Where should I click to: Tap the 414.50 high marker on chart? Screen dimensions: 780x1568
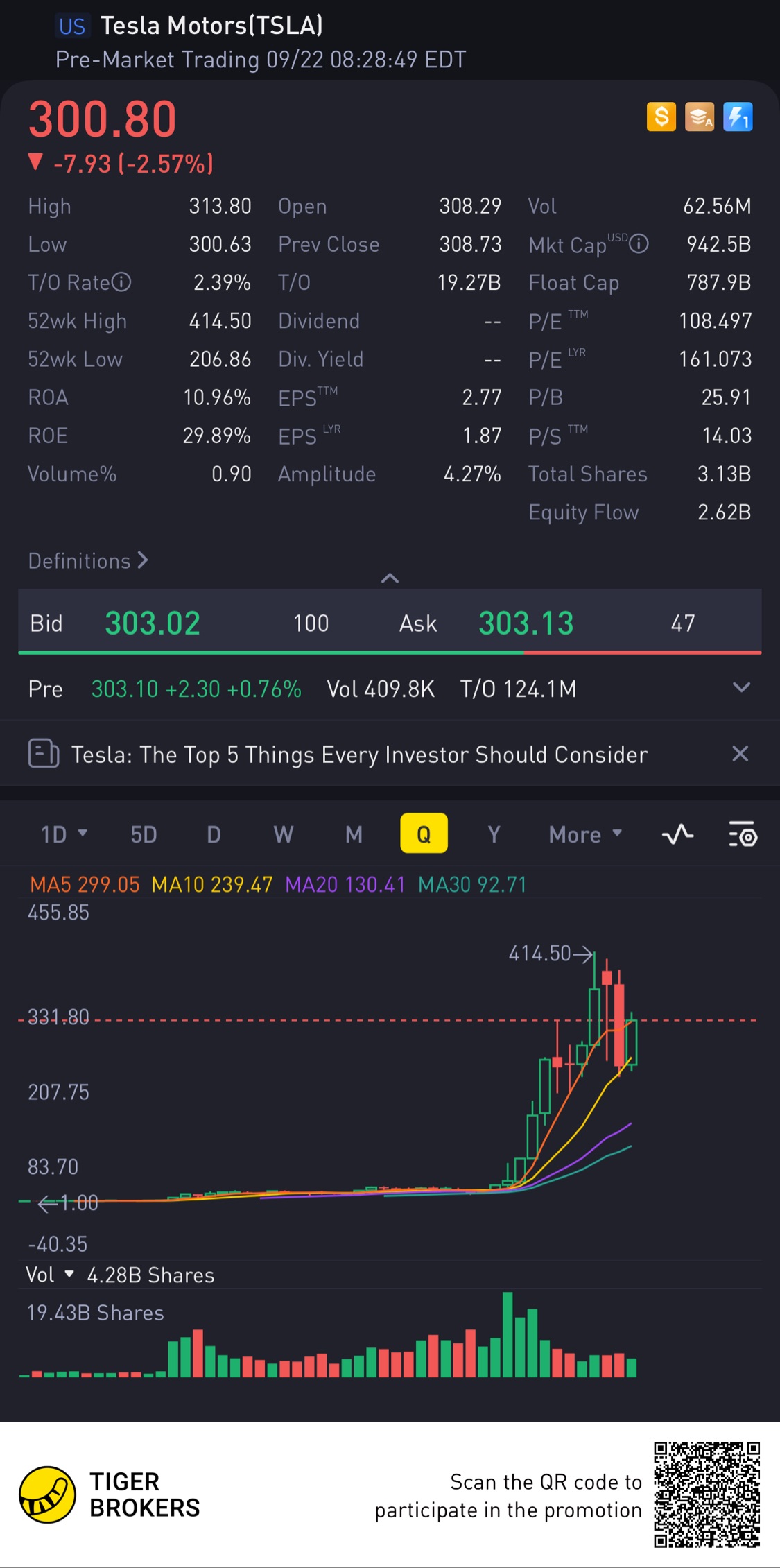pos(551,954)
